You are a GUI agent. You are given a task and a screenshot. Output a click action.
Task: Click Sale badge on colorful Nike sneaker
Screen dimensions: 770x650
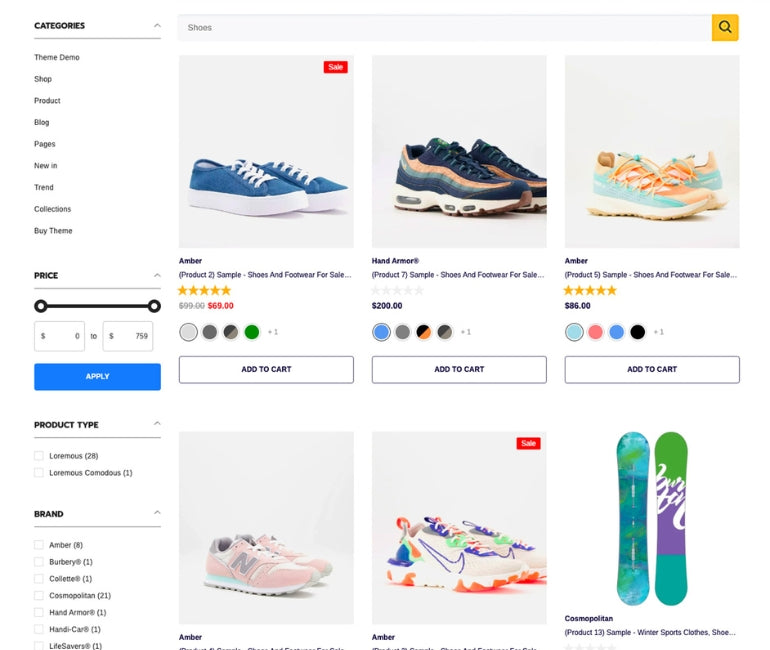pos(528,443)
